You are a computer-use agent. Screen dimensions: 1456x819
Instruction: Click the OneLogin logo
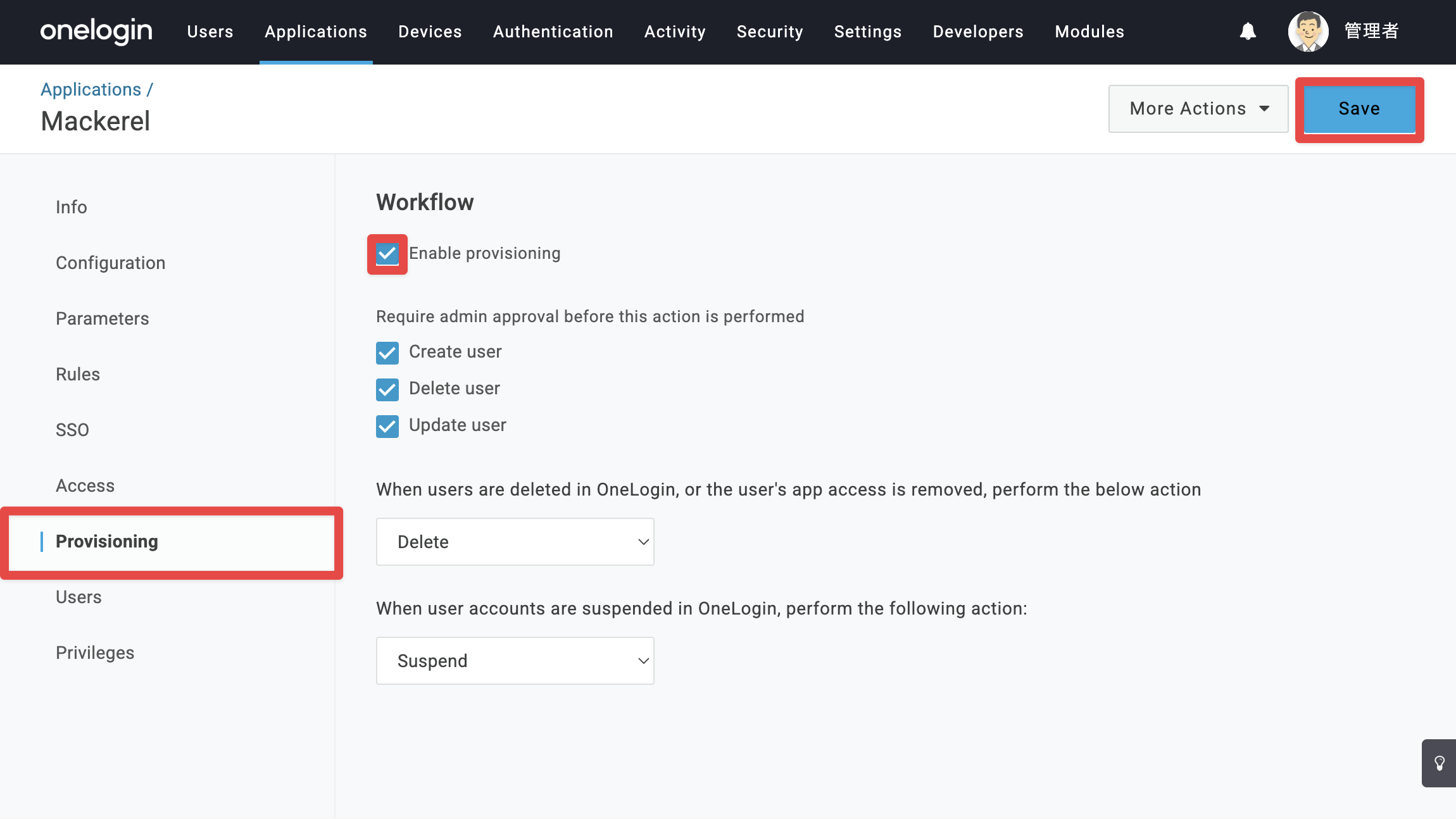(96, 31)
